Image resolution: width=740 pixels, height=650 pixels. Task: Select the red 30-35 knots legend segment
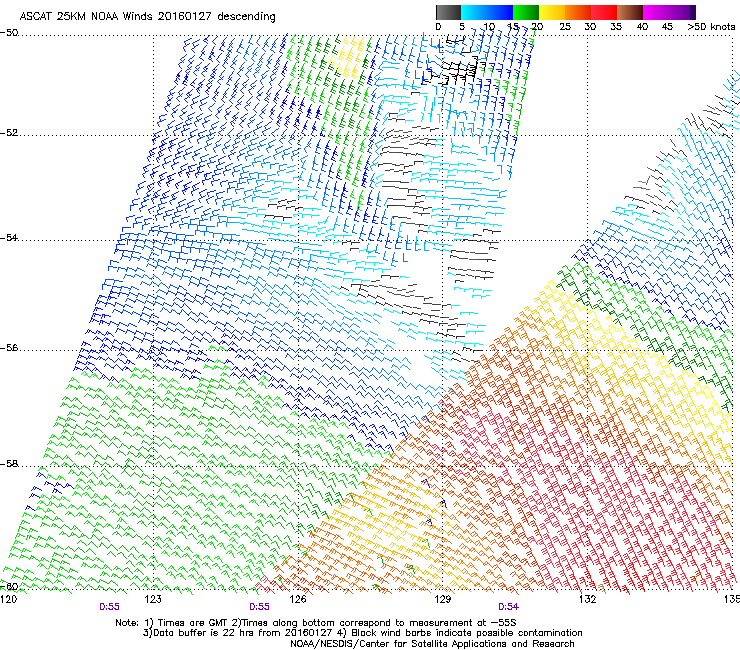pyautogui.click(x=604, y=12)
